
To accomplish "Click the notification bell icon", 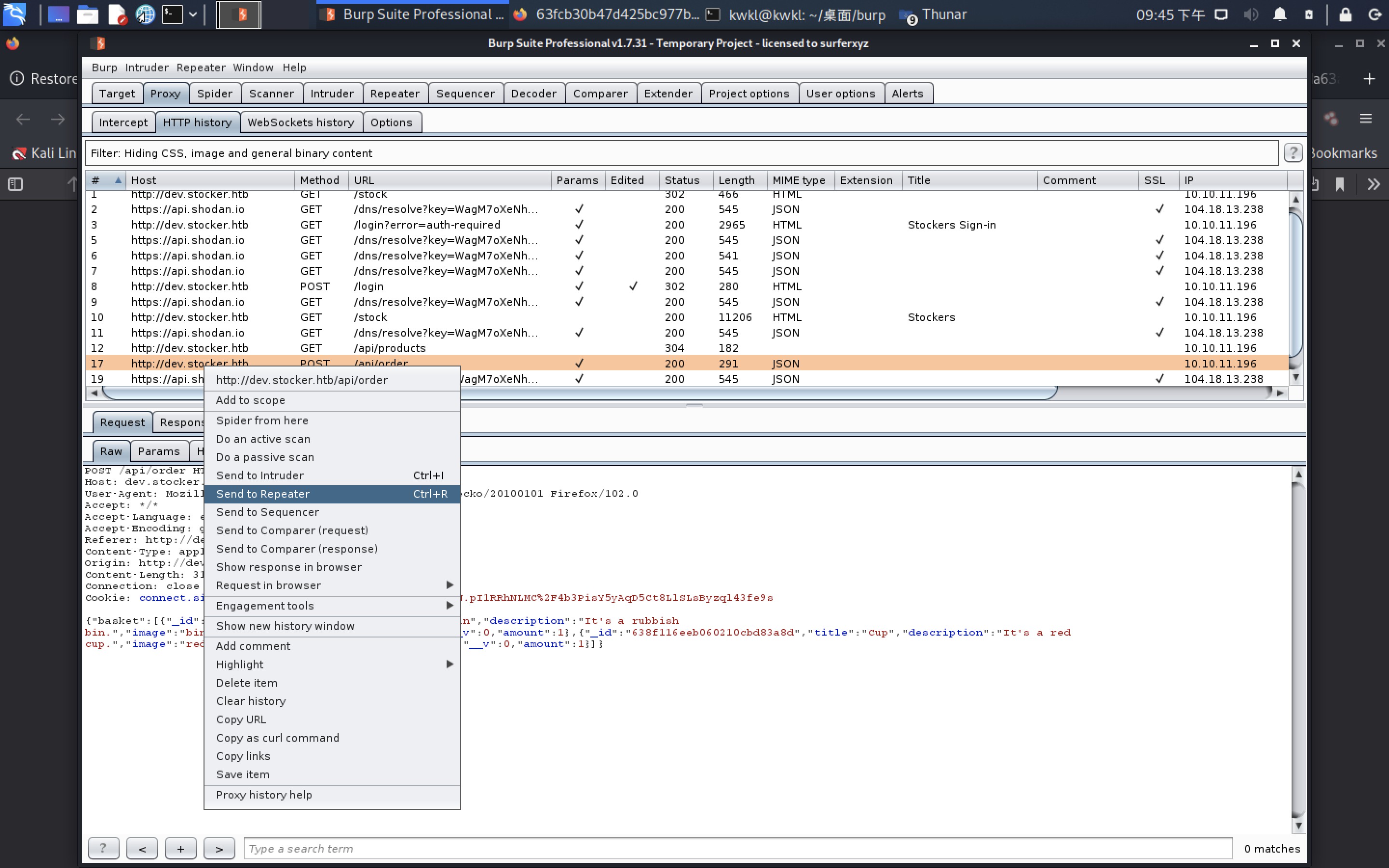I will point(1280,14).
